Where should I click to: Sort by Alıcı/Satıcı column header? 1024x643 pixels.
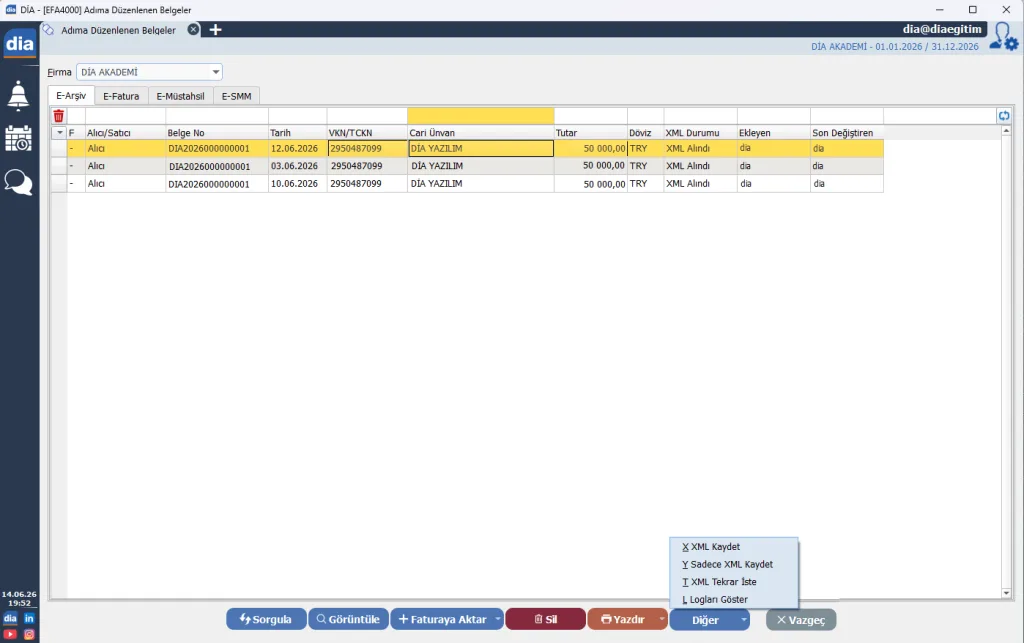[x=125, y=133]
